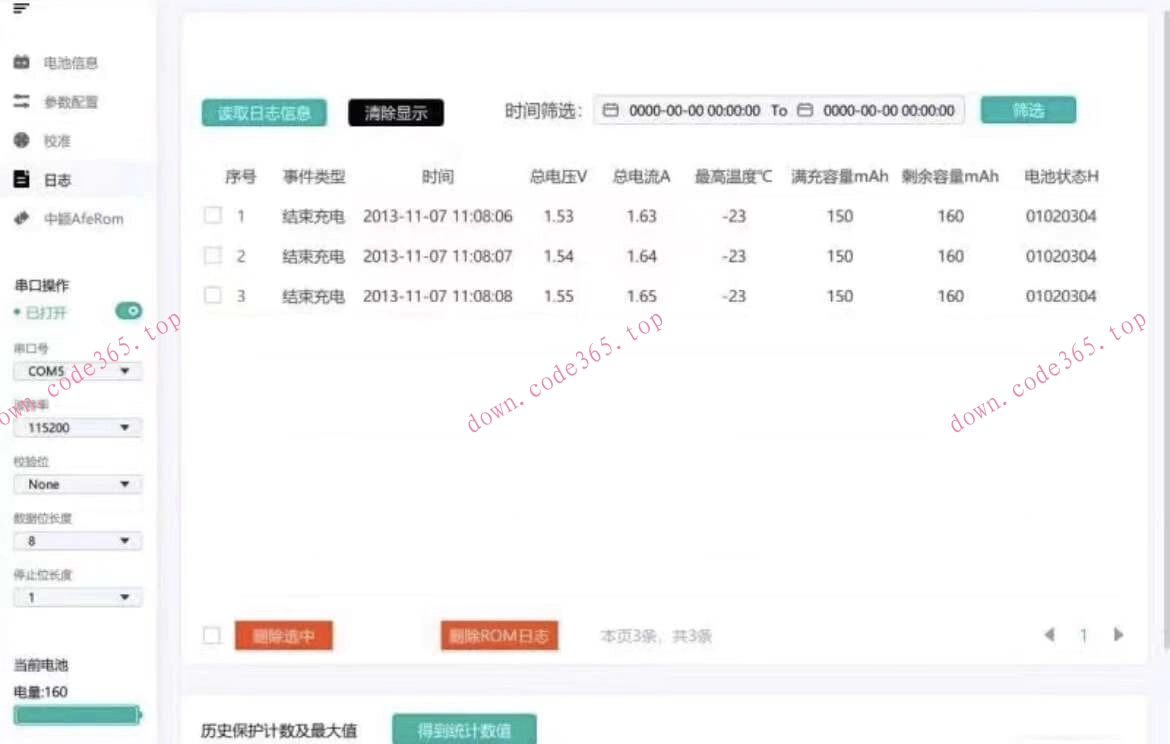Click the 删除ROM日志 delete ROM log button
The height and width of the screenshot is (744, 1170).
(x=499, y=634)
